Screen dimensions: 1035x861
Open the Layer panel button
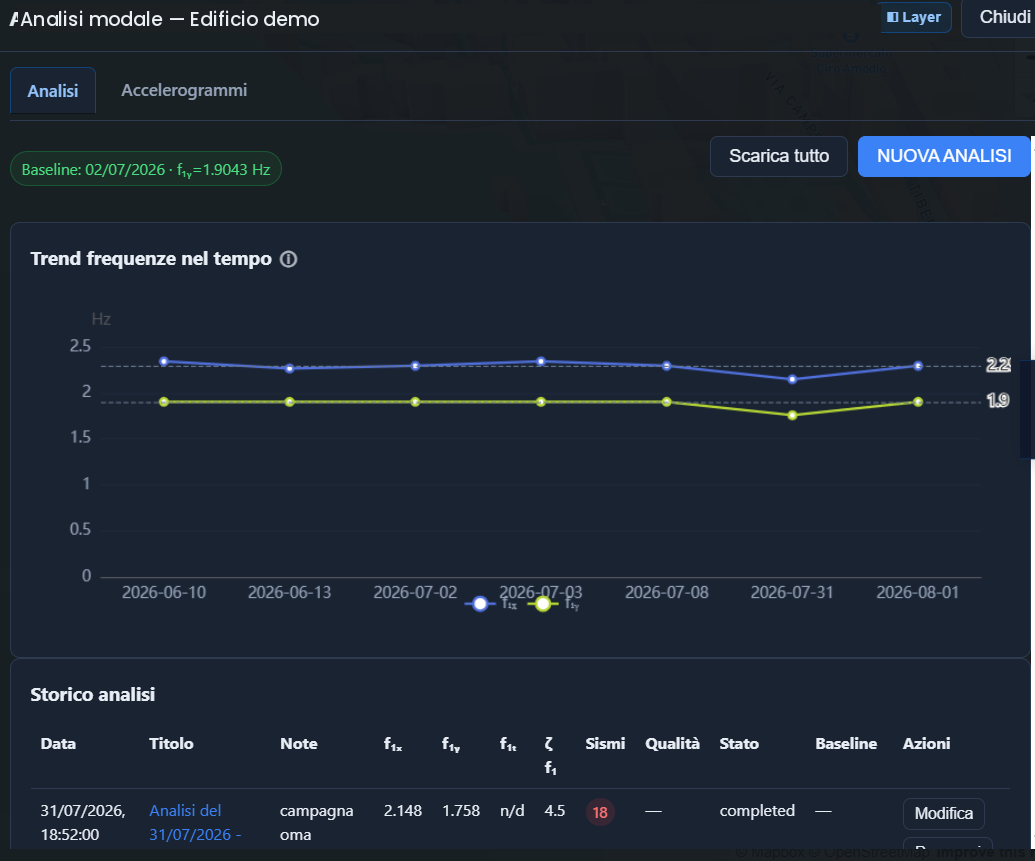(914, 17)
